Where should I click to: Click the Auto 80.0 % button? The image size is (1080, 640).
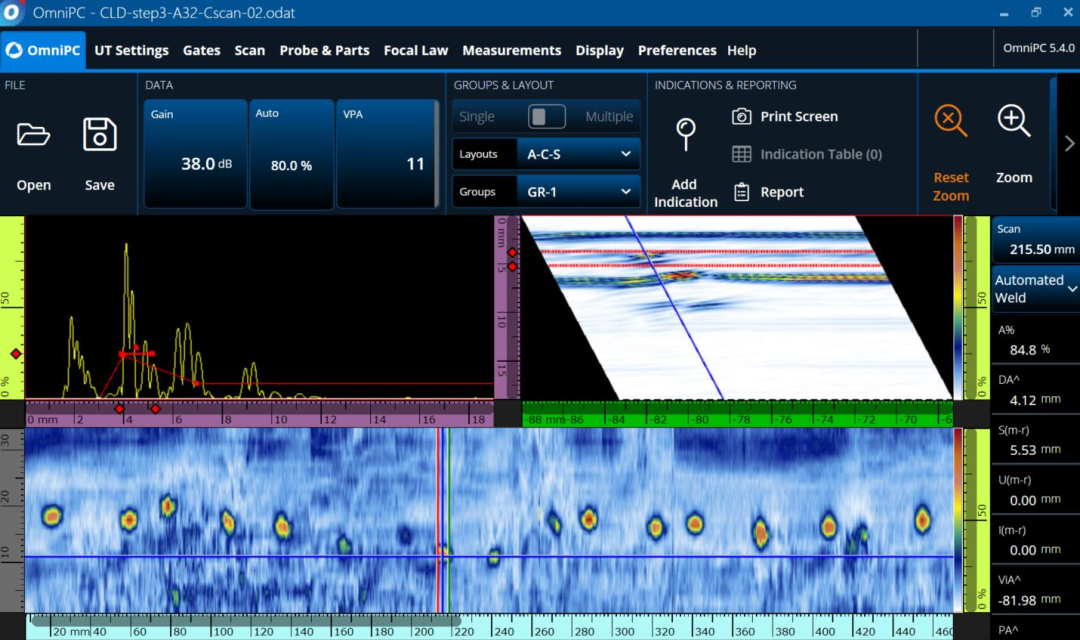pyautogui.click(x=291, y=154)
